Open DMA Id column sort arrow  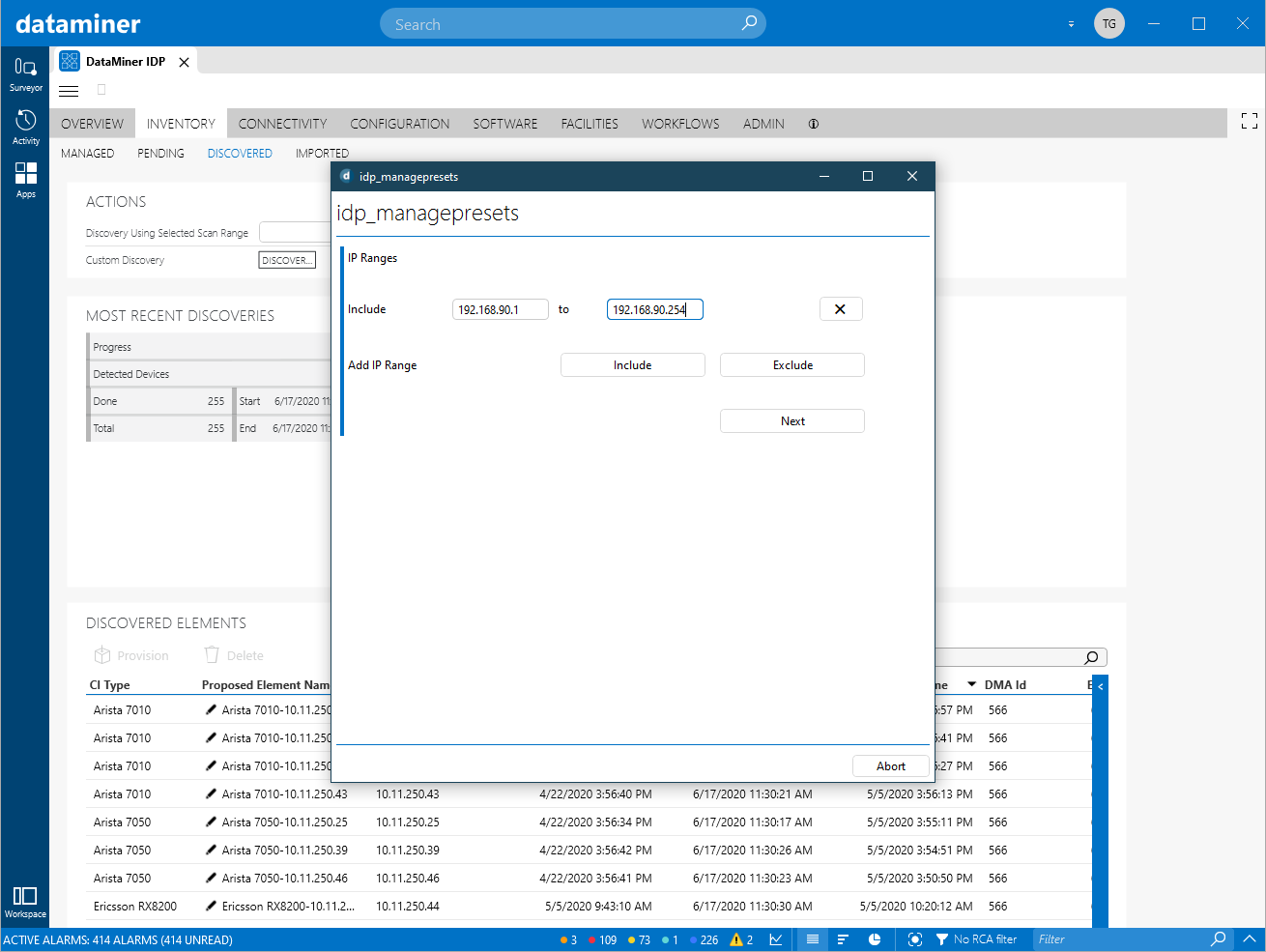click(x=971, y=684)
